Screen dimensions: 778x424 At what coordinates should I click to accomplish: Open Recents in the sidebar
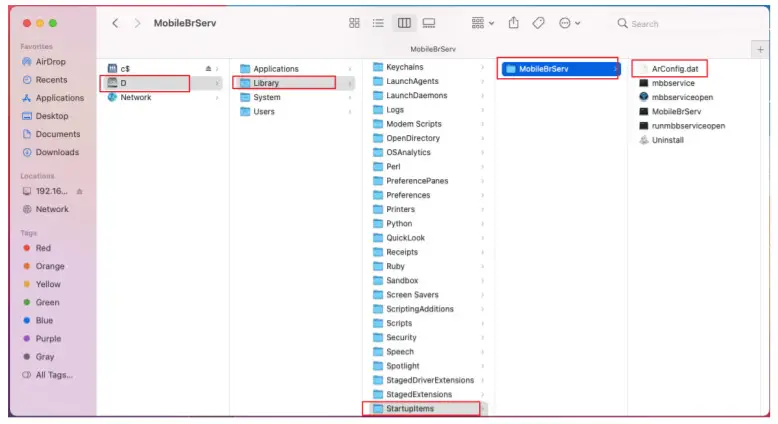point(51,79)
